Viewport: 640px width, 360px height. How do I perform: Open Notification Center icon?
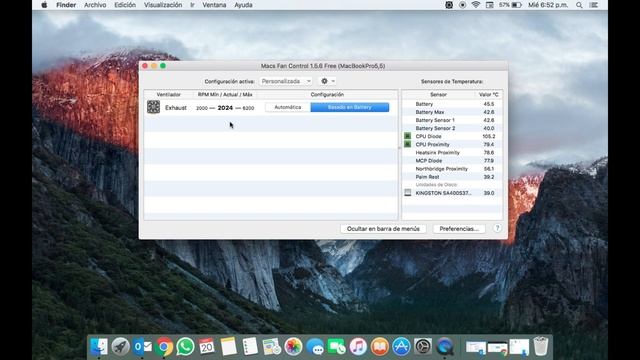(594, 5)
